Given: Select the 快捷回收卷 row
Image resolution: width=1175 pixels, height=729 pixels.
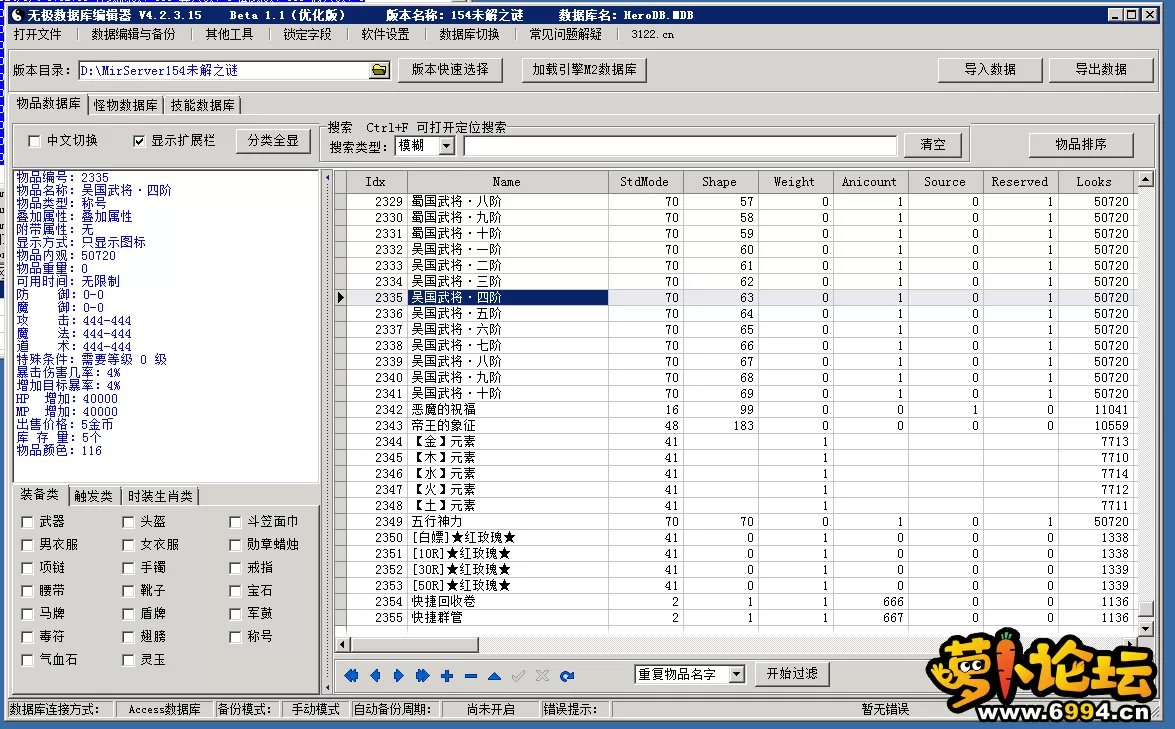Looking at the screenshot, I should tap(734, 602).
